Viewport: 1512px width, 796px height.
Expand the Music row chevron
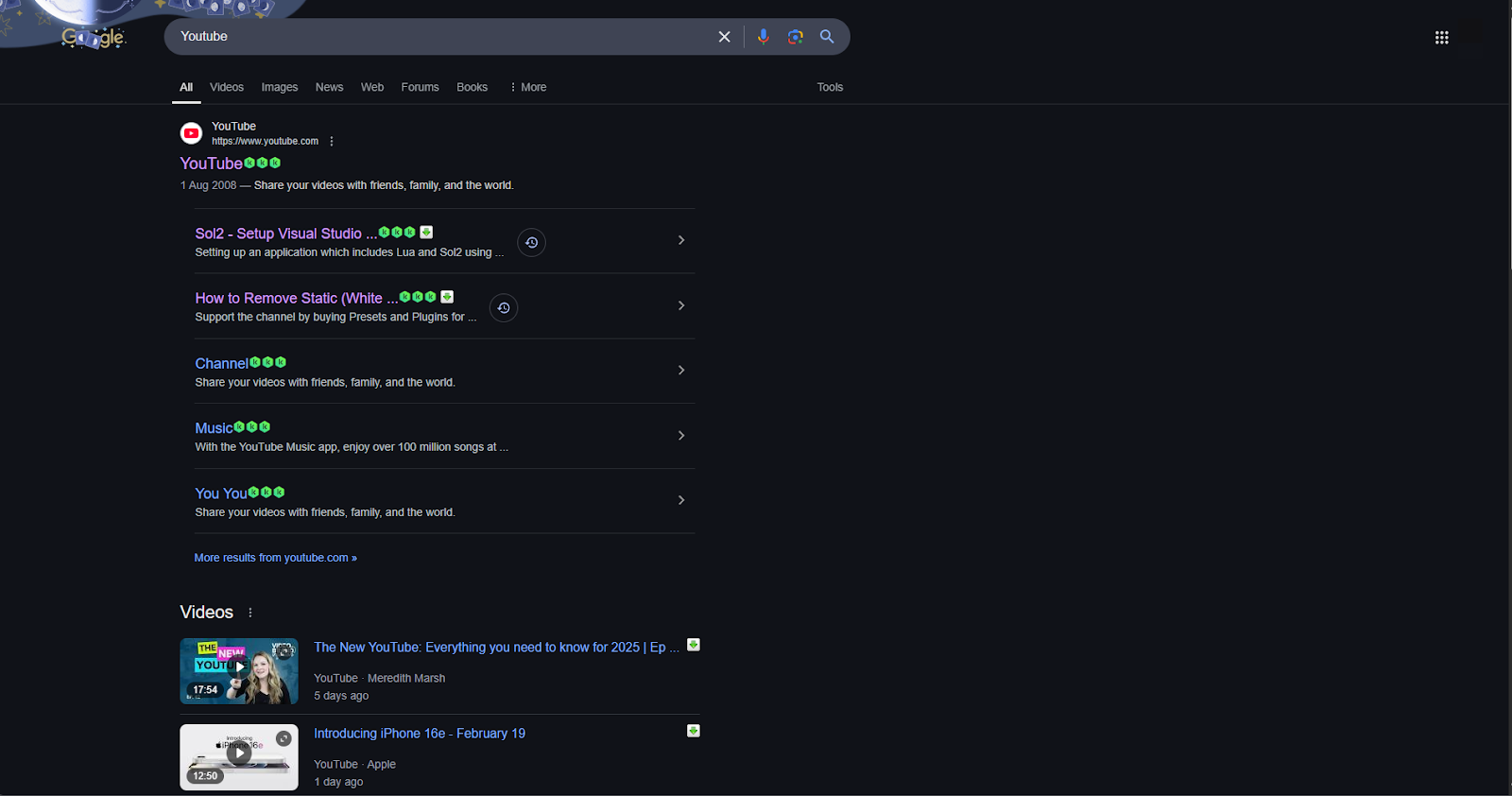[681, 436]
